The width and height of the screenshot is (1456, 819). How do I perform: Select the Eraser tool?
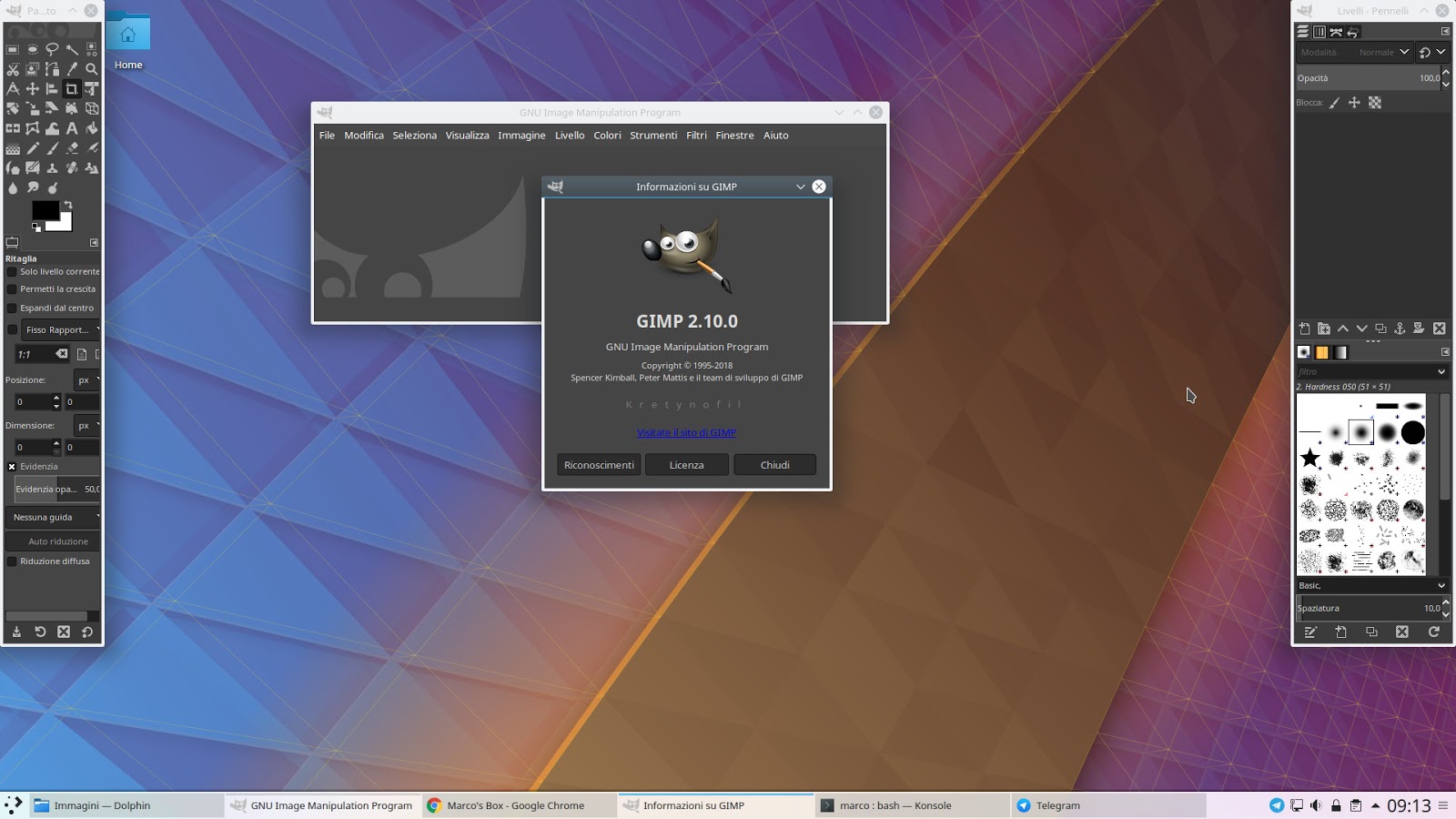72,148
